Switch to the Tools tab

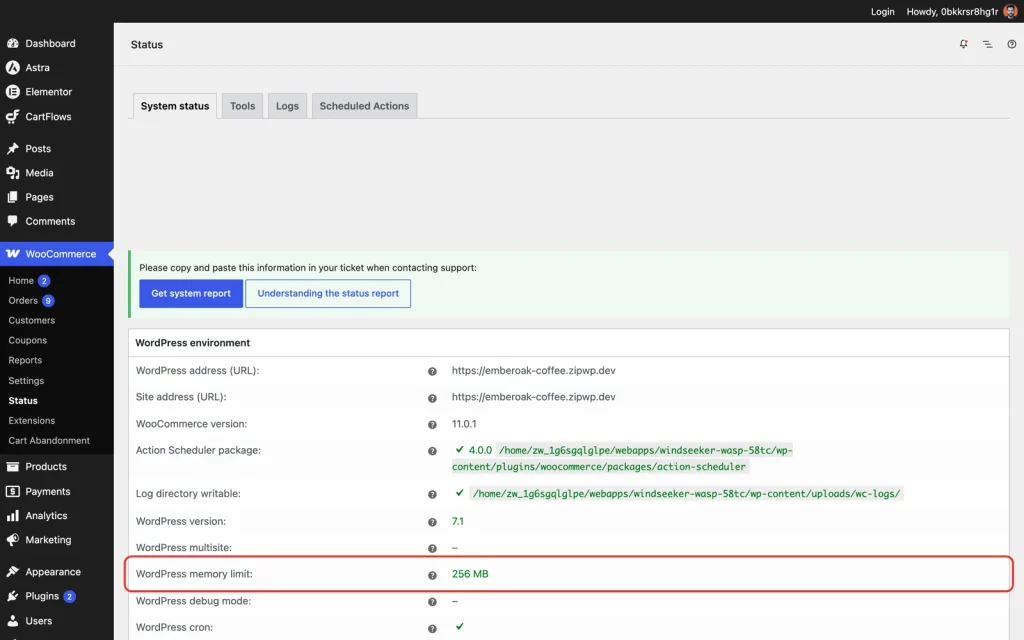pos(242,106)
